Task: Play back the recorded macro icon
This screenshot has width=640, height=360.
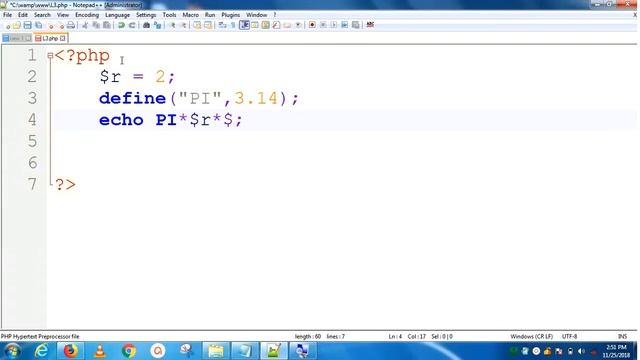Action: point(333,25)
